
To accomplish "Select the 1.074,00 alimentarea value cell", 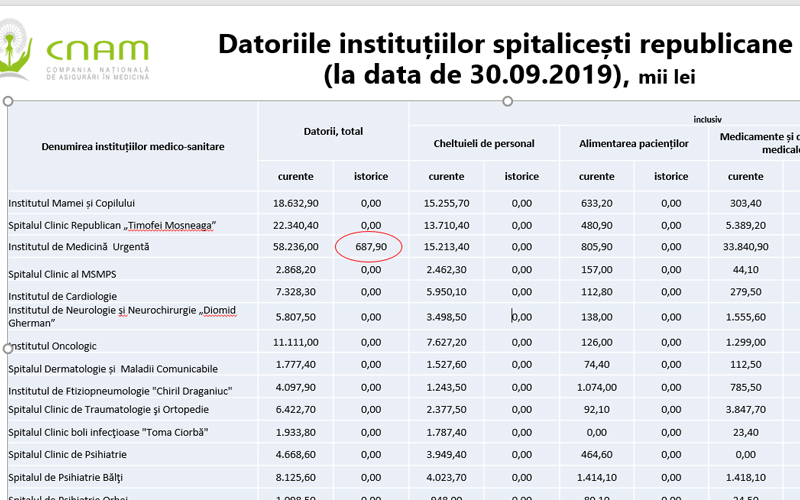I will point(596,388).
